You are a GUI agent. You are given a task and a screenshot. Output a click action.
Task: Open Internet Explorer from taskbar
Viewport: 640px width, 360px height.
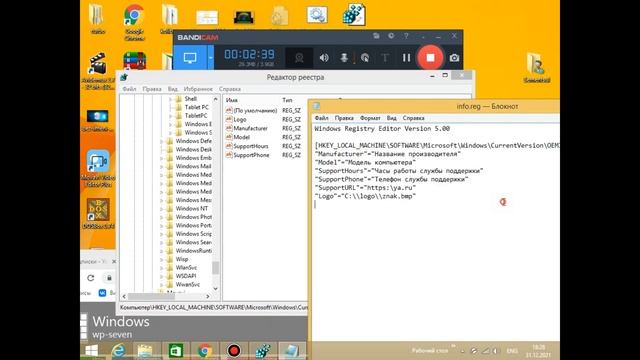tap(118, 351)
